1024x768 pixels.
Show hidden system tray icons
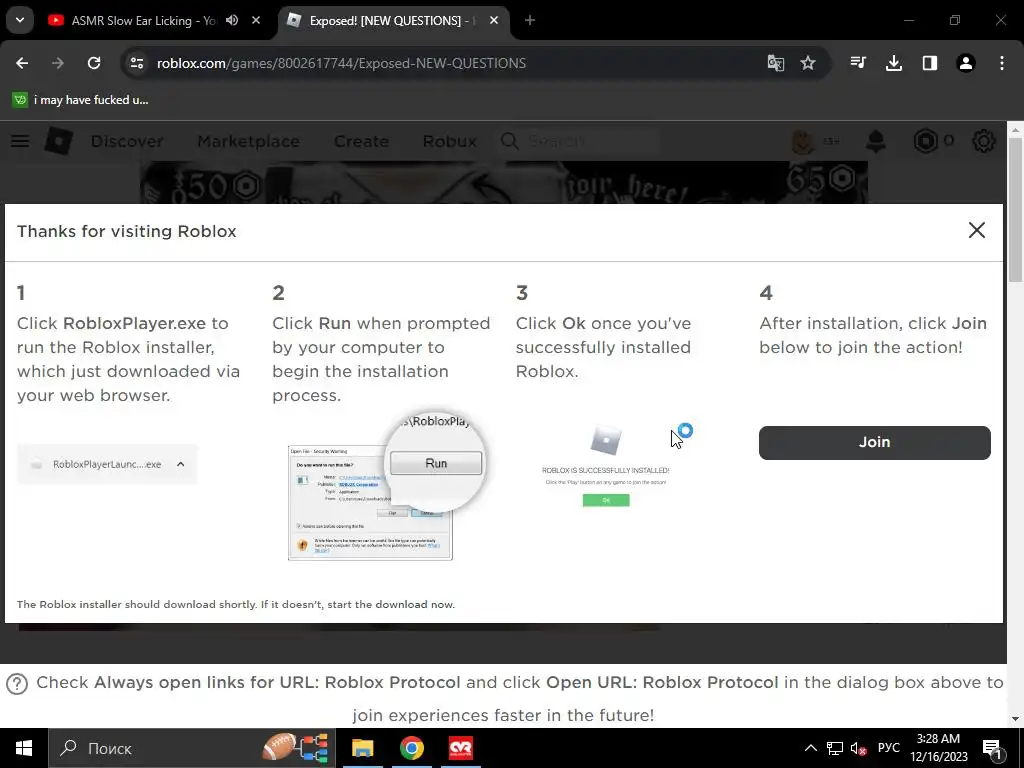pos(810,748)
